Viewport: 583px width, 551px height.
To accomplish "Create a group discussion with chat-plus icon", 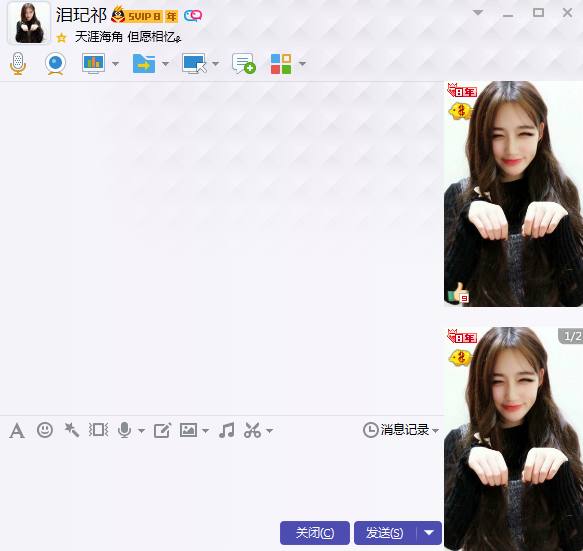I will 244,64.
